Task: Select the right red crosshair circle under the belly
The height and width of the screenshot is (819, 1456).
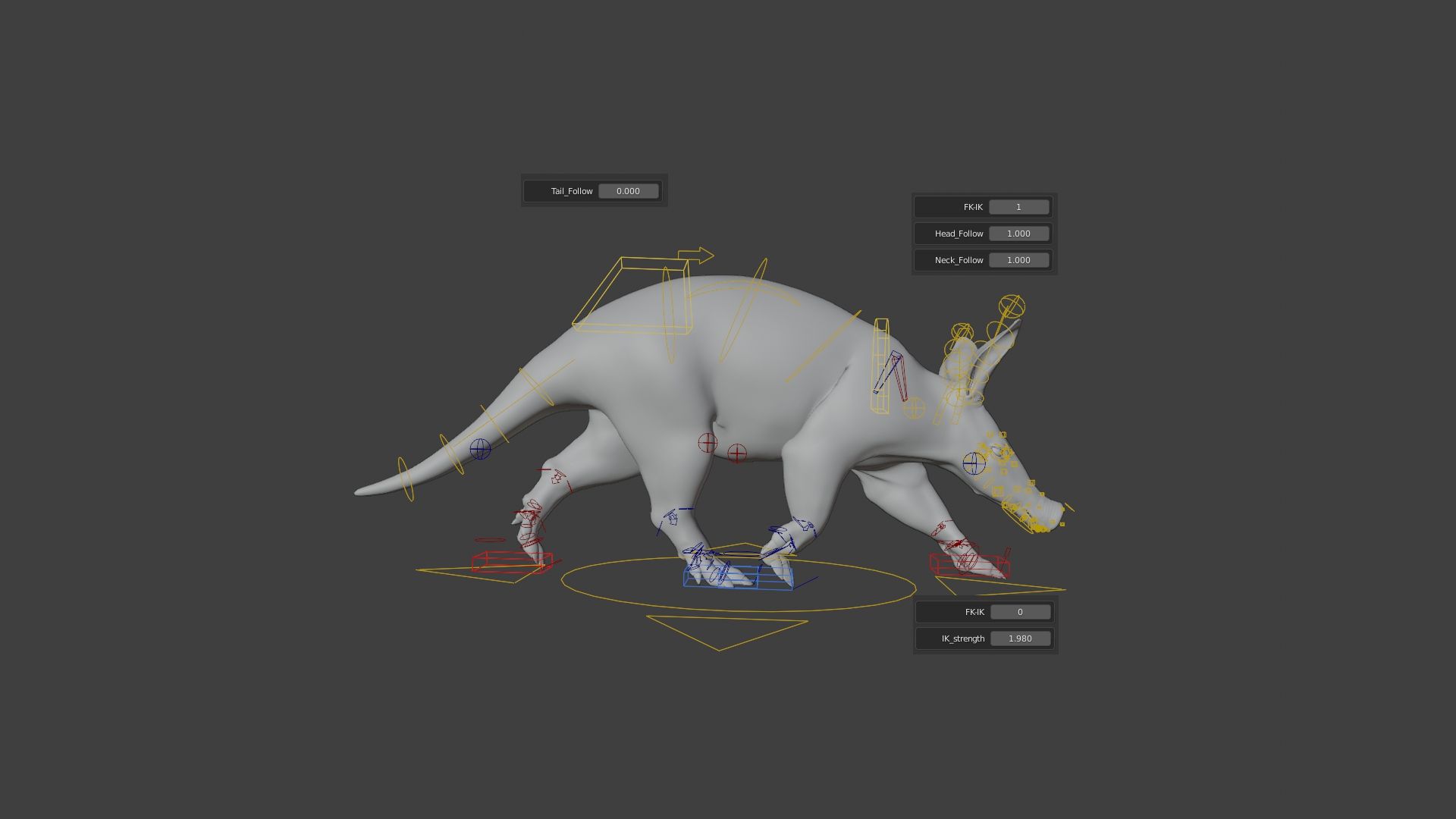Action: pos(737,453)
